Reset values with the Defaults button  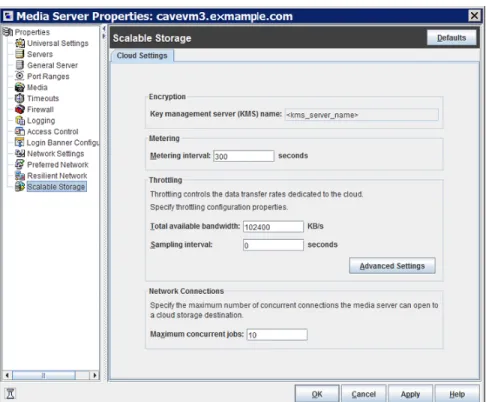pyautogui.click(x=452, y=38)
